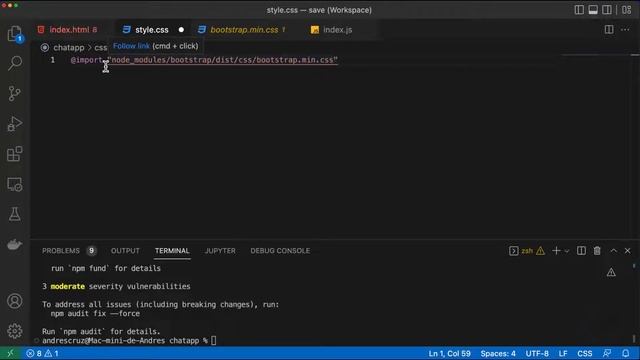Open the DEBUG CONSOLE panel tab

[280, 251]
